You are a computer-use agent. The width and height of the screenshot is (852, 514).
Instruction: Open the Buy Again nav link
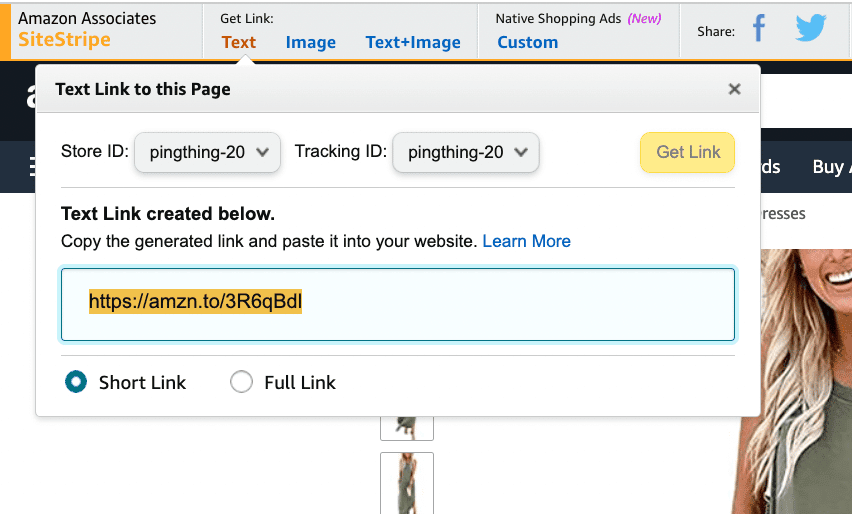click(x=832, y=167)
